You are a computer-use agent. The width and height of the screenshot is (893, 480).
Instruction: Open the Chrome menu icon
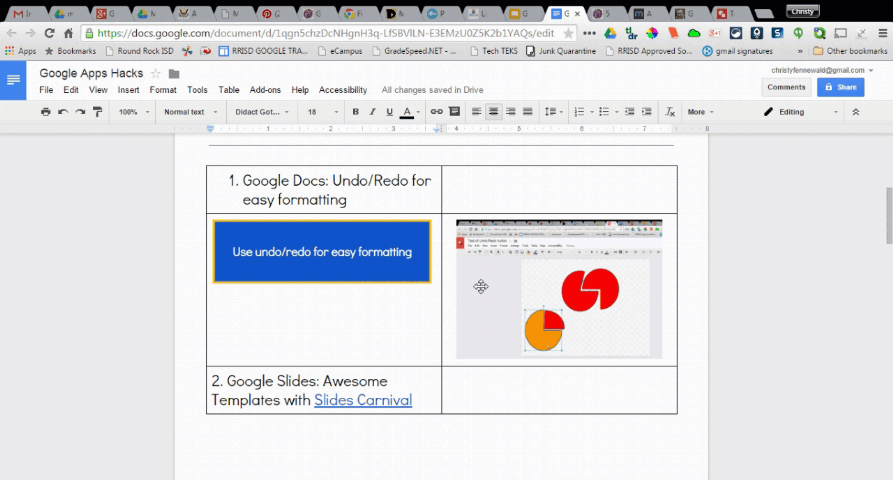[882, 34]
